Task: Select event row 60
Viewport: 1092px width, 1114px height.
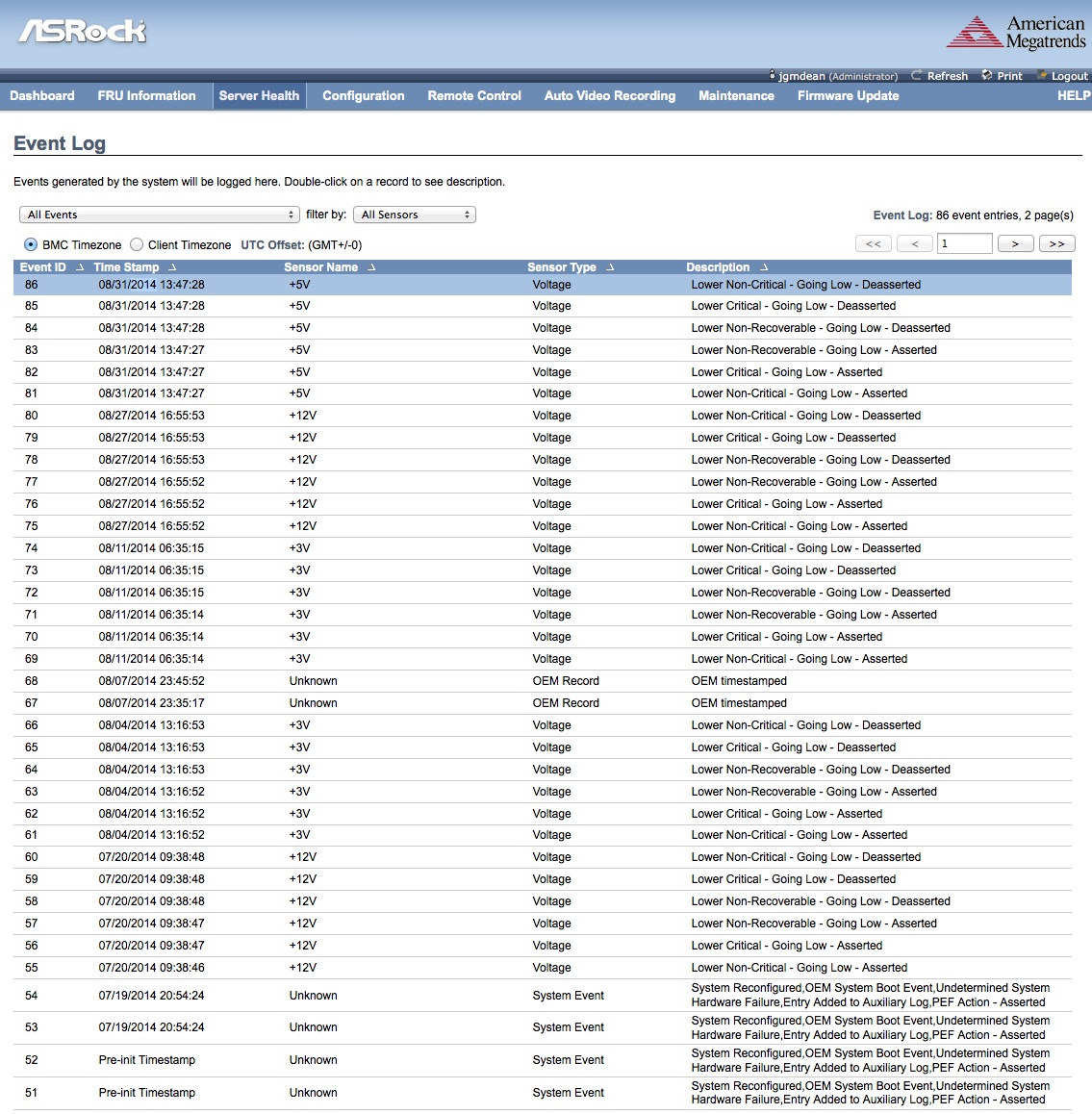Action: 542,857
